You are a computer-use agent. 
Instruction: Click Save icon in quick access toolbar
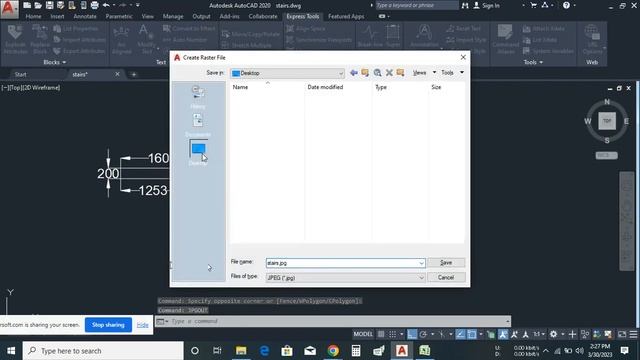(49, 5)
